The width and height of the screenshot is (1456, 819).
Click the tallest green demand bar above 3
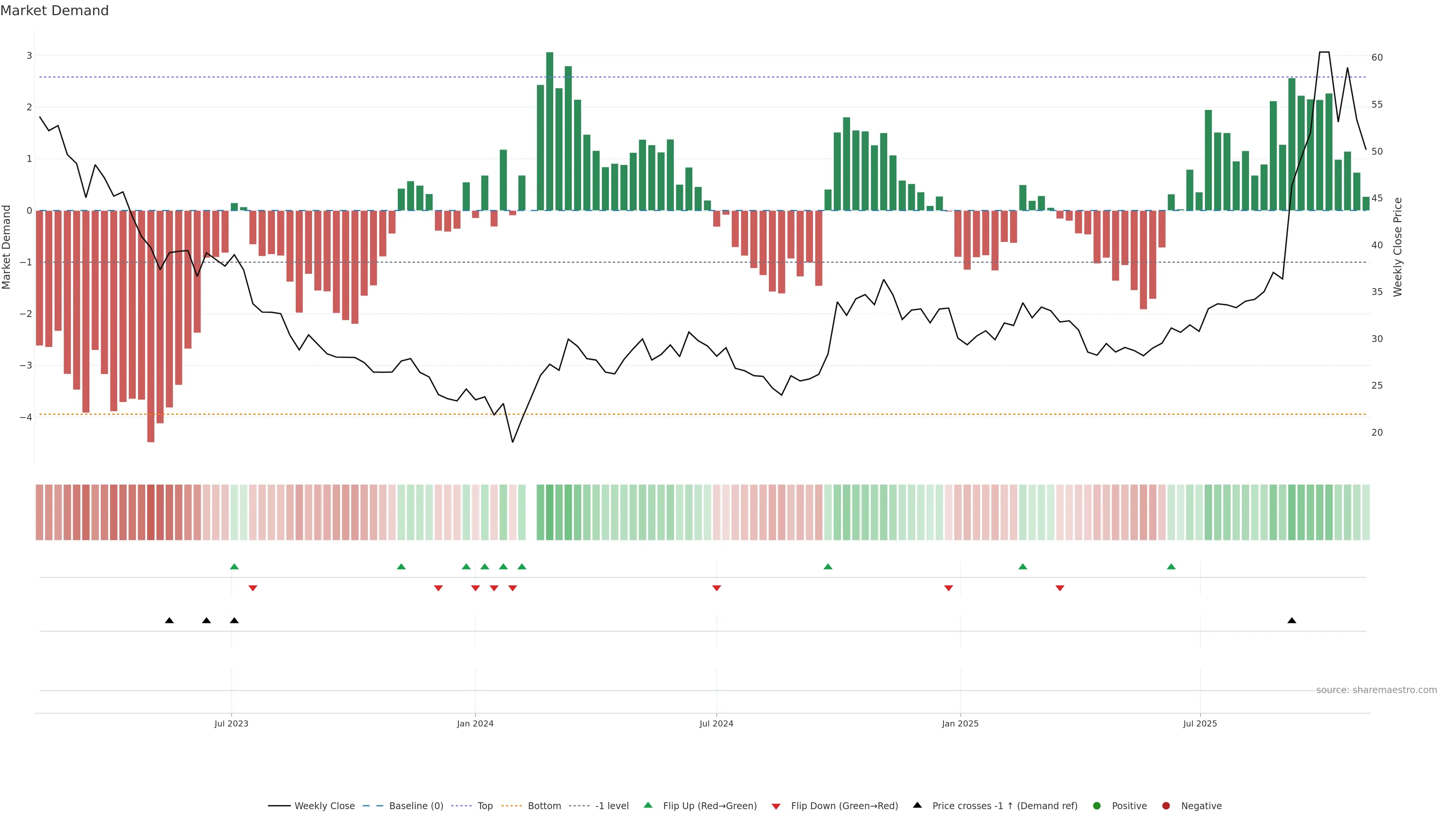click(549, 130)
